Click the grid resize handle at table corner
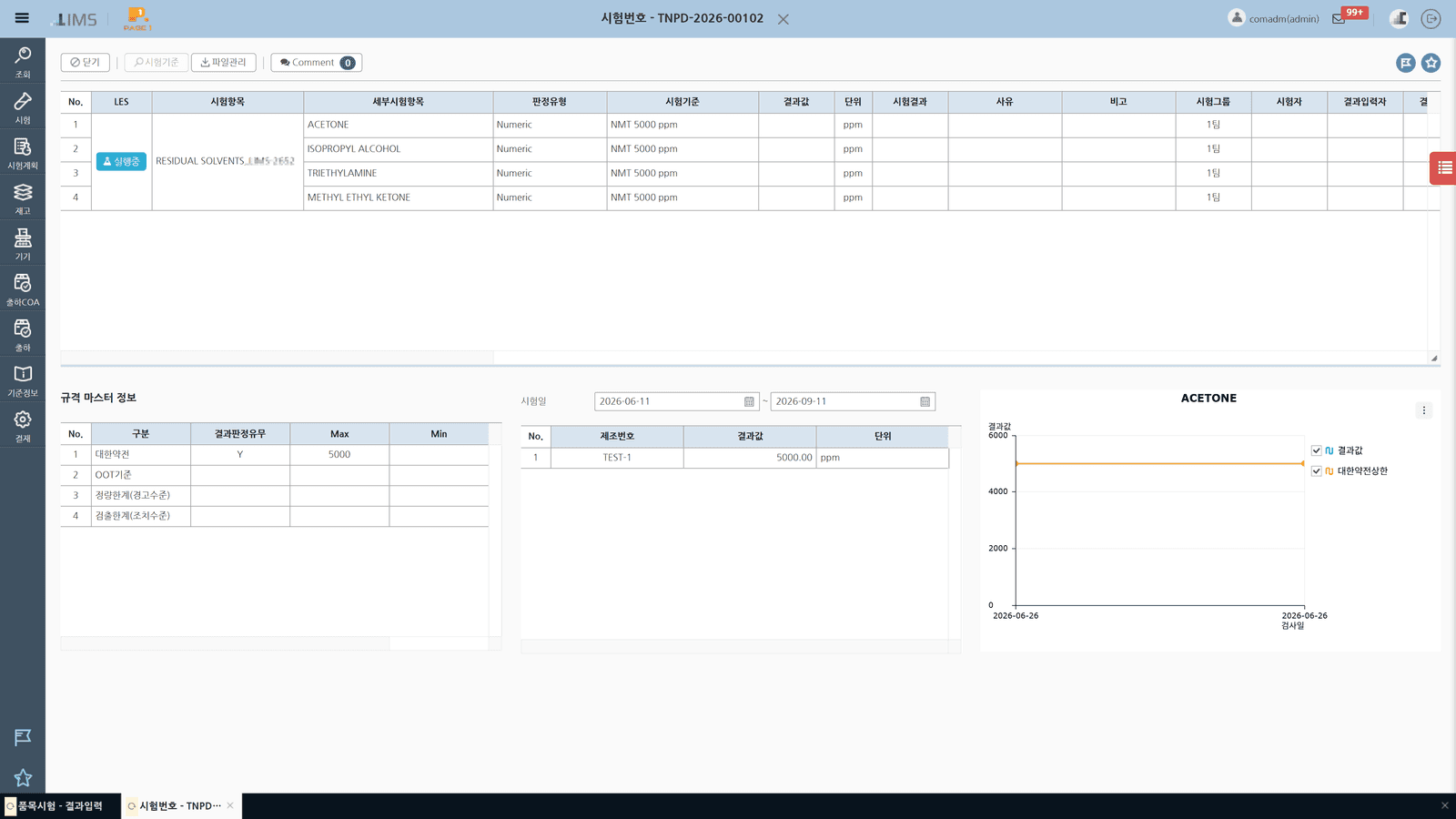The width and height of the screenshot is (1456, 819). coord(1434,358)
